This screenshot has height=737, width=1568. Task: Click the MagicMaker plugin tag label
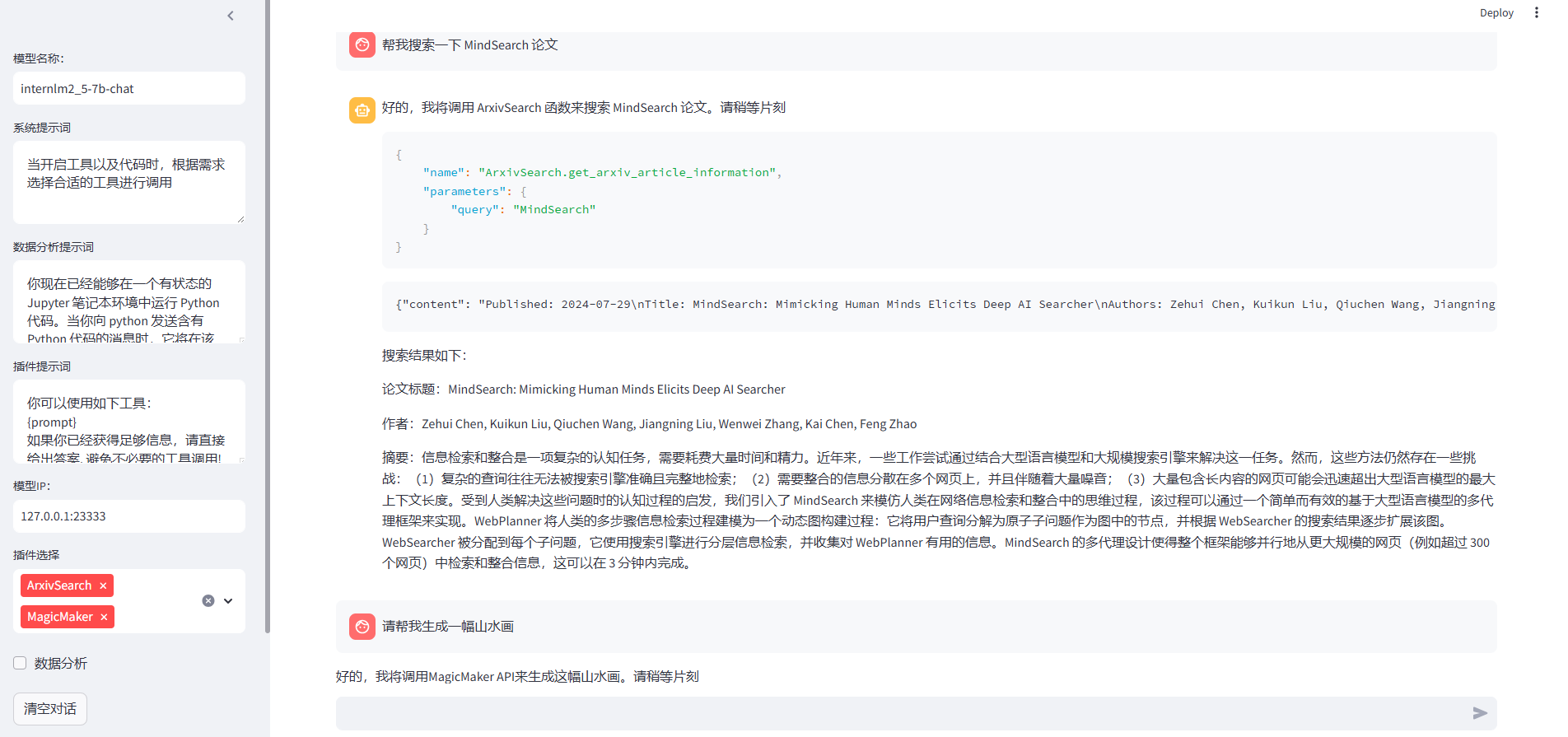[60, 617]
